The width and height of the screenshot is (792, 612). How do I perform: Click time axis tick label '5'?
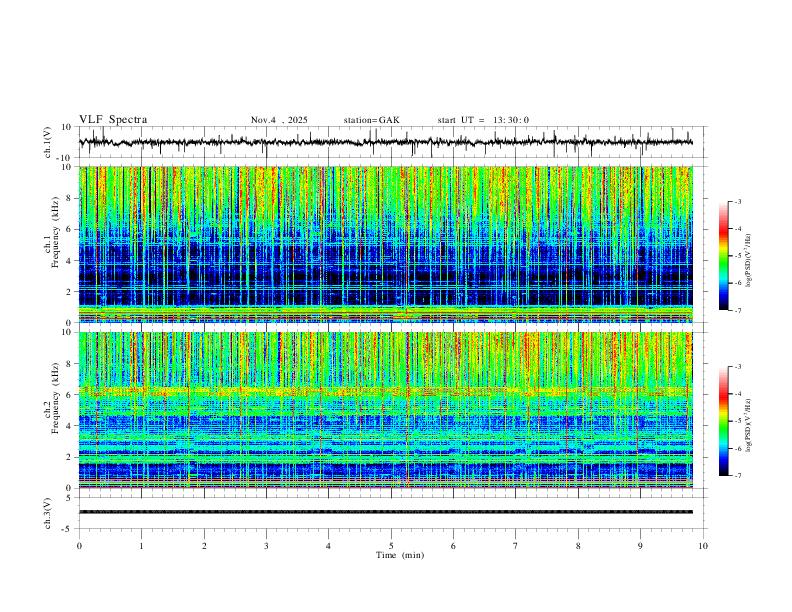391,546
